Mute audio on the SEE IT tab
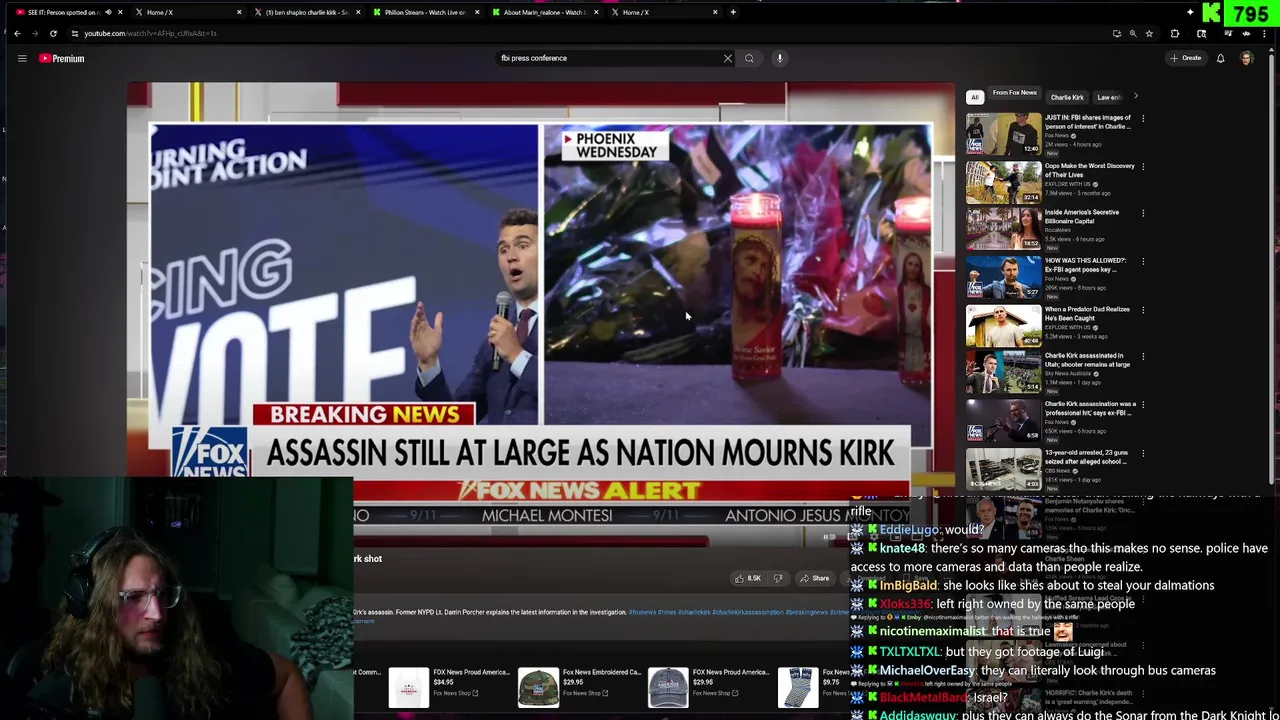This screenshot has width=1280, height=720. tap(107, 12)
